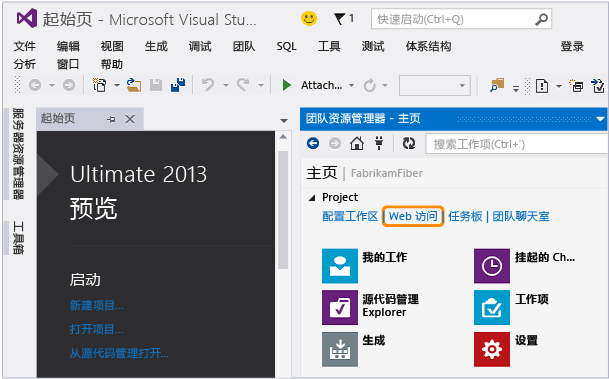Open the empty solution configuration combo box

435,85
